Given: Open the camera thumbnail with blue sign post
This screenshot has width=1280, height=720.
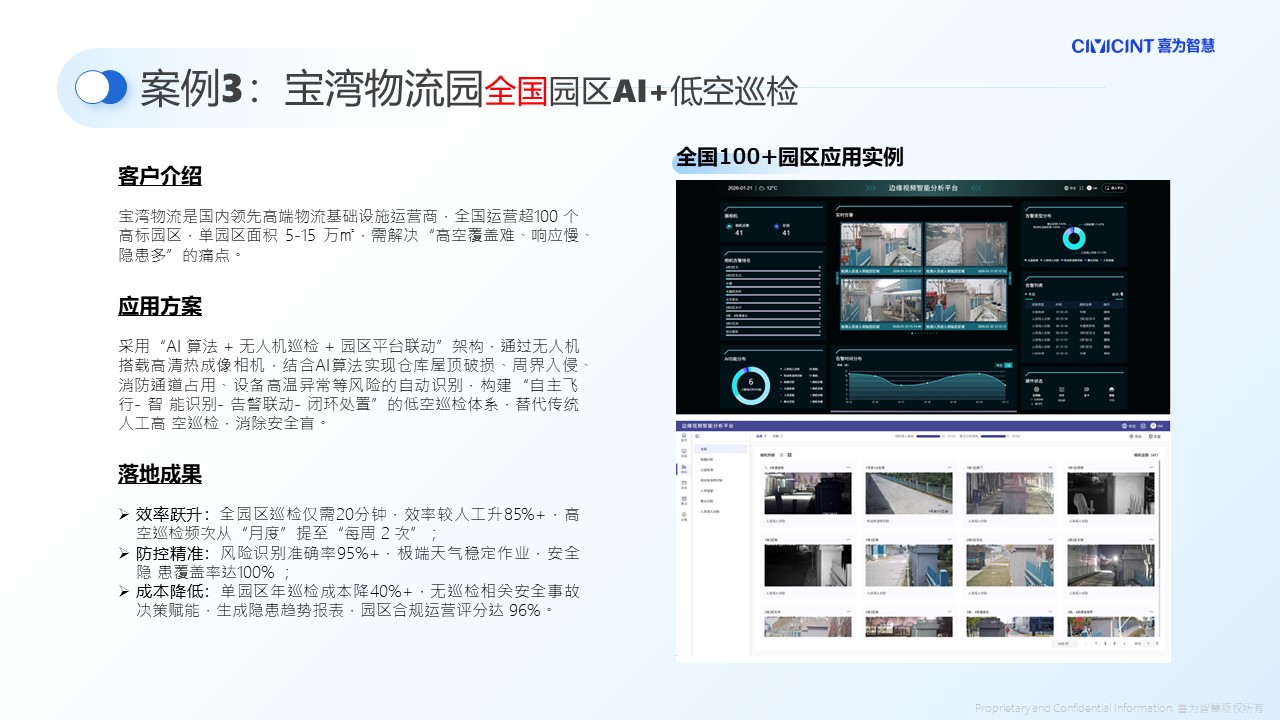Looking at the screenshot, I should [x=1010, y=493].
